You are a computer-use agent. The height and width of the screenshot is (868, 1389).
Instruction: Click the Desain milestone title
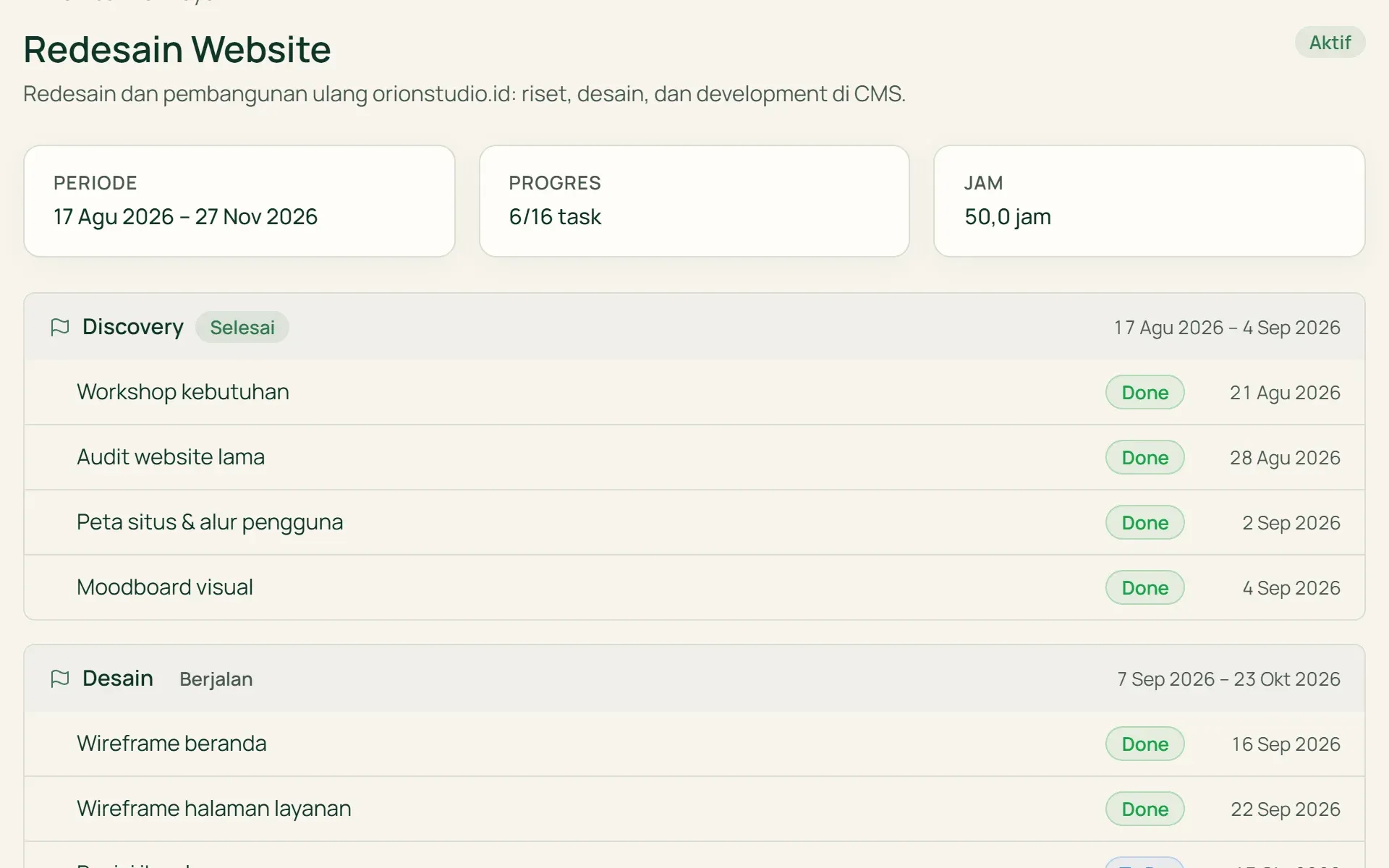118,678
